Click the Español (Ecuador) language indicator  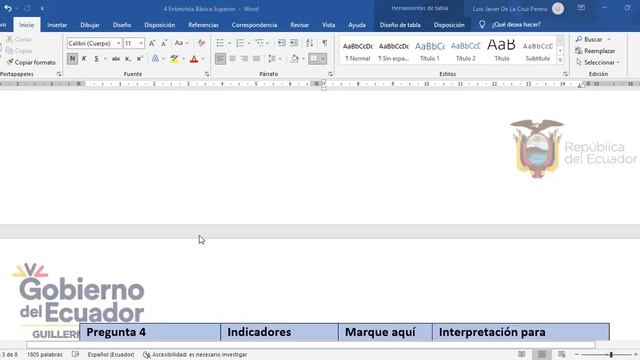[x=111, y=355]
